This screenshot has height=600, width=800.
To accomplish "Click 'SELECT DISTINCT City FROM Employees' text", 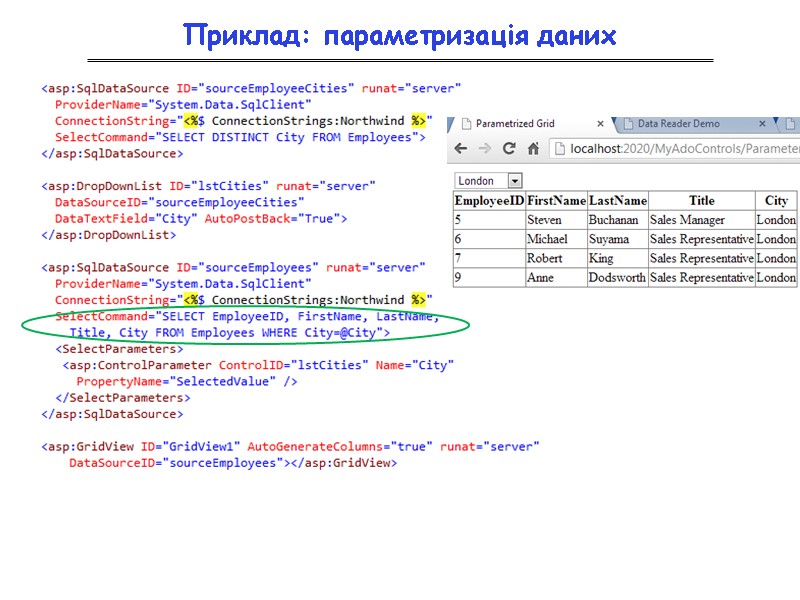I will (x=287, y=137).
